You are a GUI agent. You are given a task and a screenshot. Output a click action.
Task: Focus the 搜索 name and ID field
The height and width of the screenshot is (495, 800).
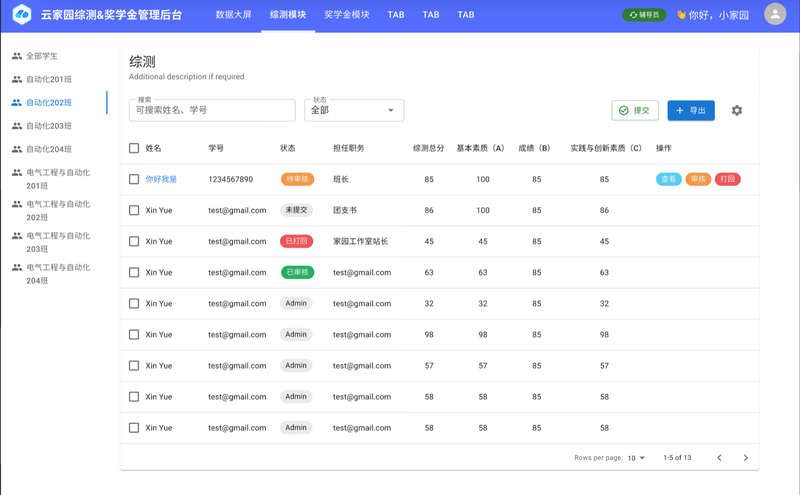point(212,110)
